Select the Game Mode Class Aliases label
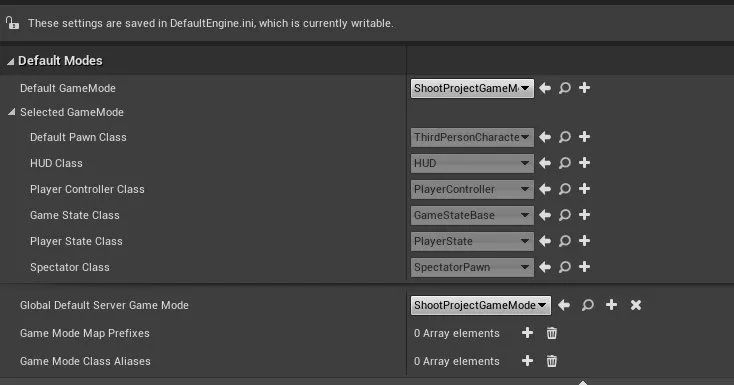Screen dimensions: 734x385 (85, 361)
